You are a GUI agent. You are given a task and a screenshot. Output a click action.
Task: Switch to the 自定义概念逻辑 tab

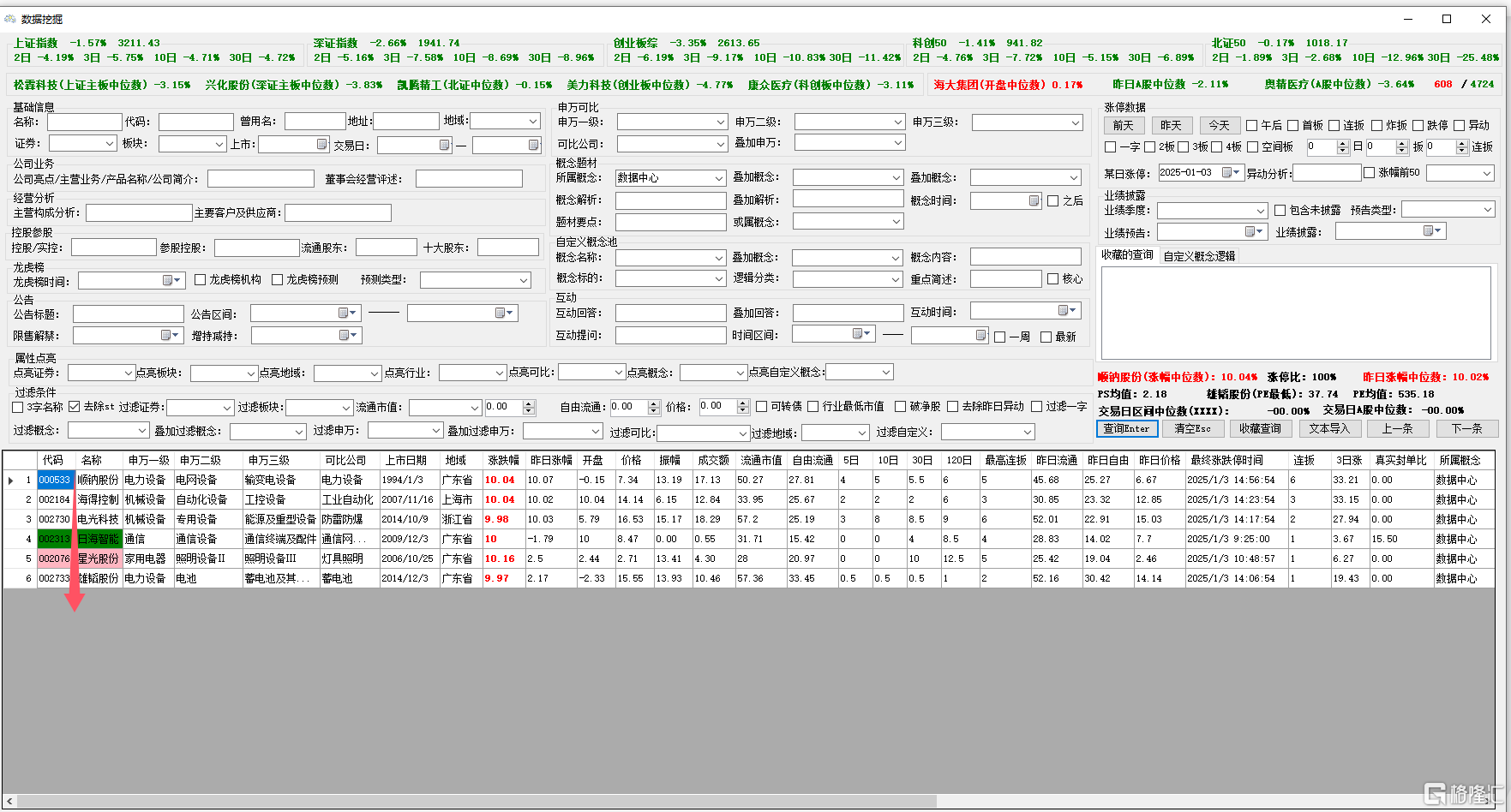[x=1199, y=256]
